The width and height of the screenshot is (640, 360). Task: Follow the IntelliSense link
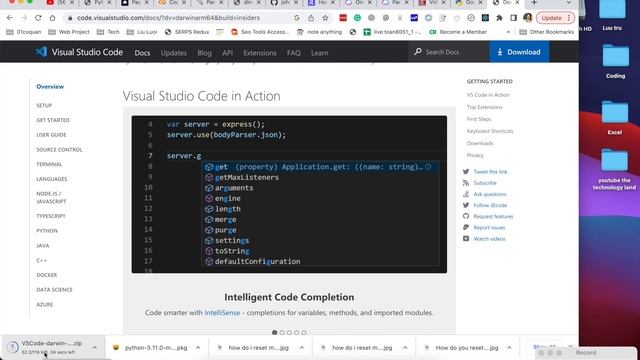coord(222,313)
